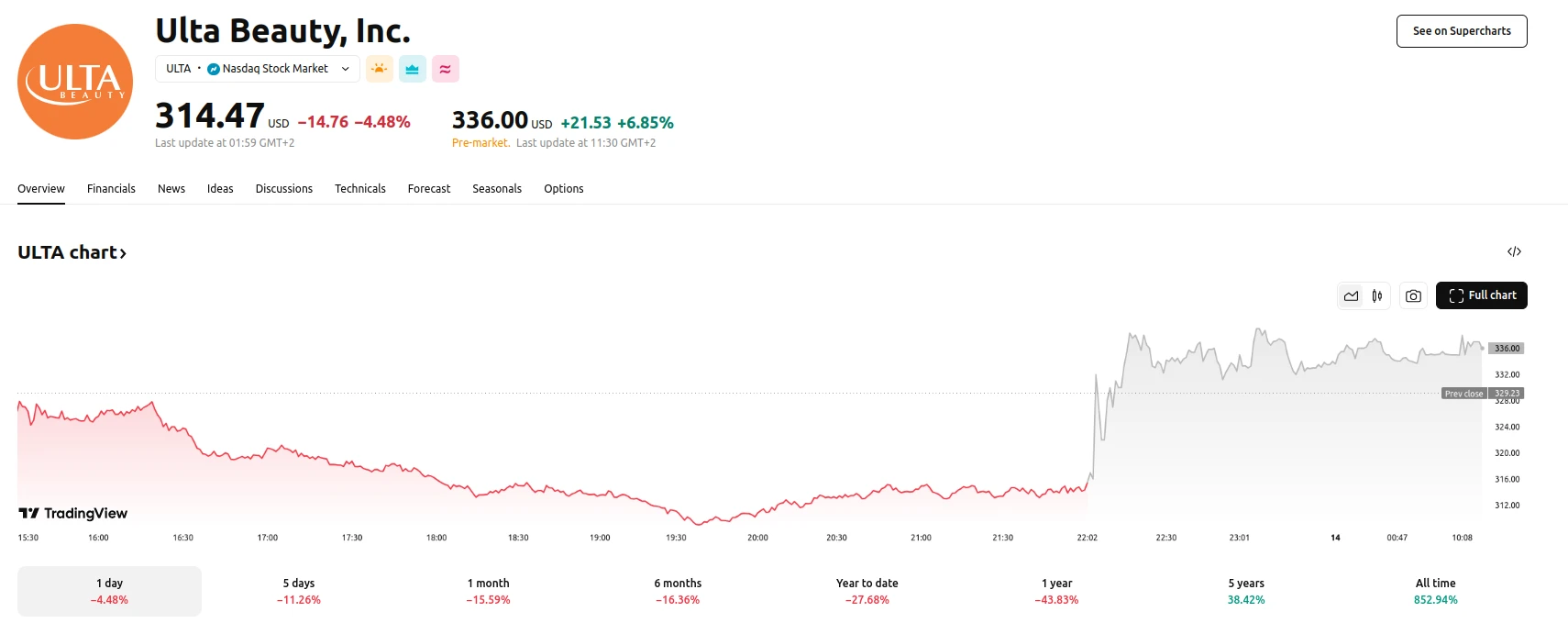The width and height of the screenshot is (1568, 623).
Task: Click the Ulta Beauty orange logo
Action: pyautogui.click(x=75, y=82)
